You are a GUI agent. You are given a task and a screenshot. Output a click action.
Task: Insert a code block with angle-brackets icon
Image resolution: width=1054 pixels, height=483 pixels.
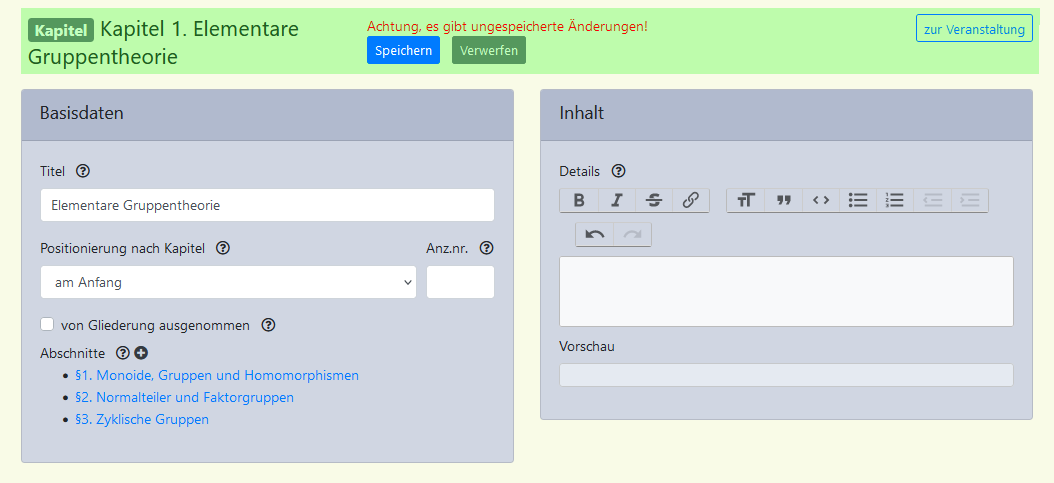(821, 200)
